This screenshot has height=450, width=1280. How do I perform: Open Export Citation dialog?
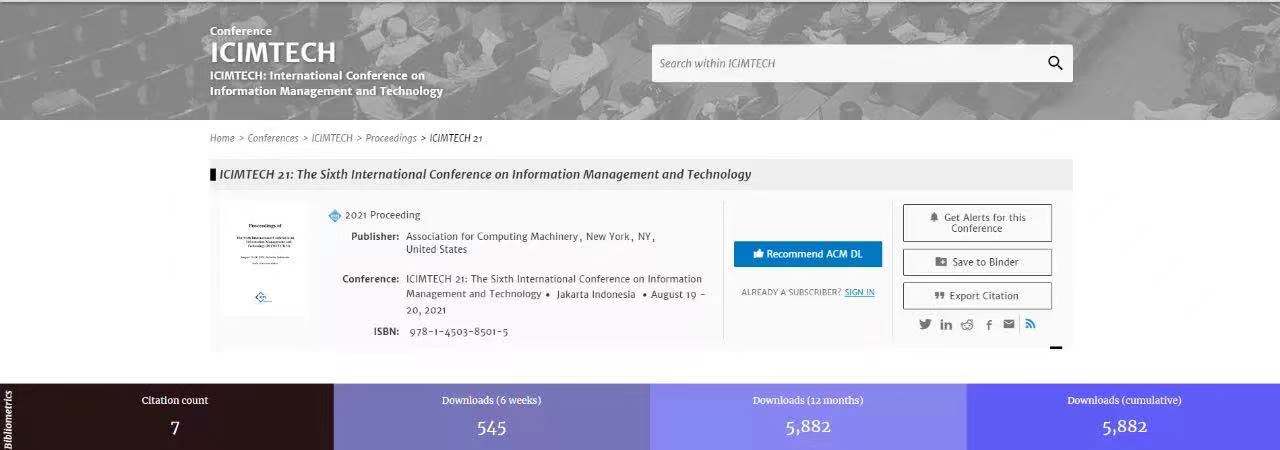977,296
